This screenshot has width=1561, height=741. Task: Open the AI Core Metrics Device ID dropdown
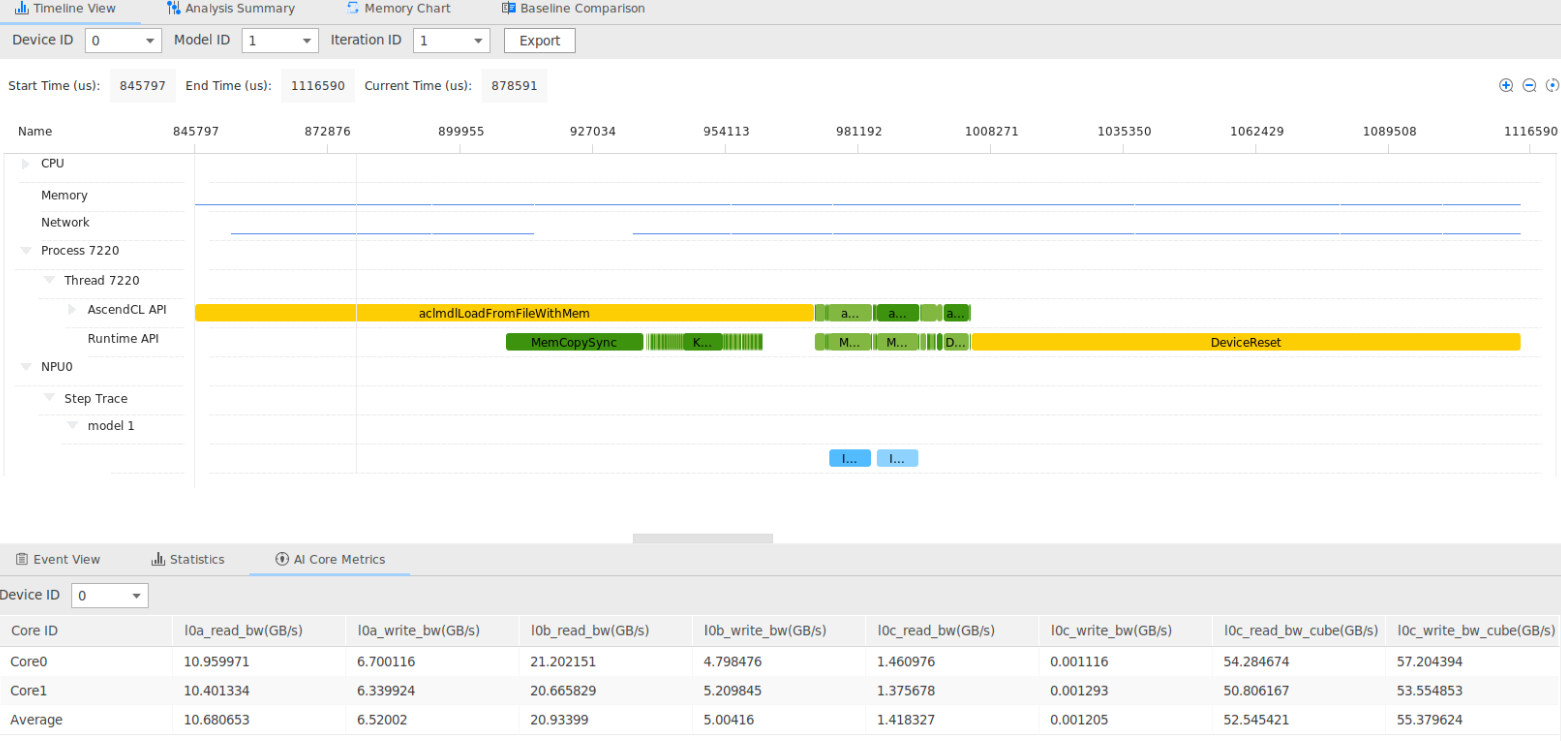[x=110, y=596]
